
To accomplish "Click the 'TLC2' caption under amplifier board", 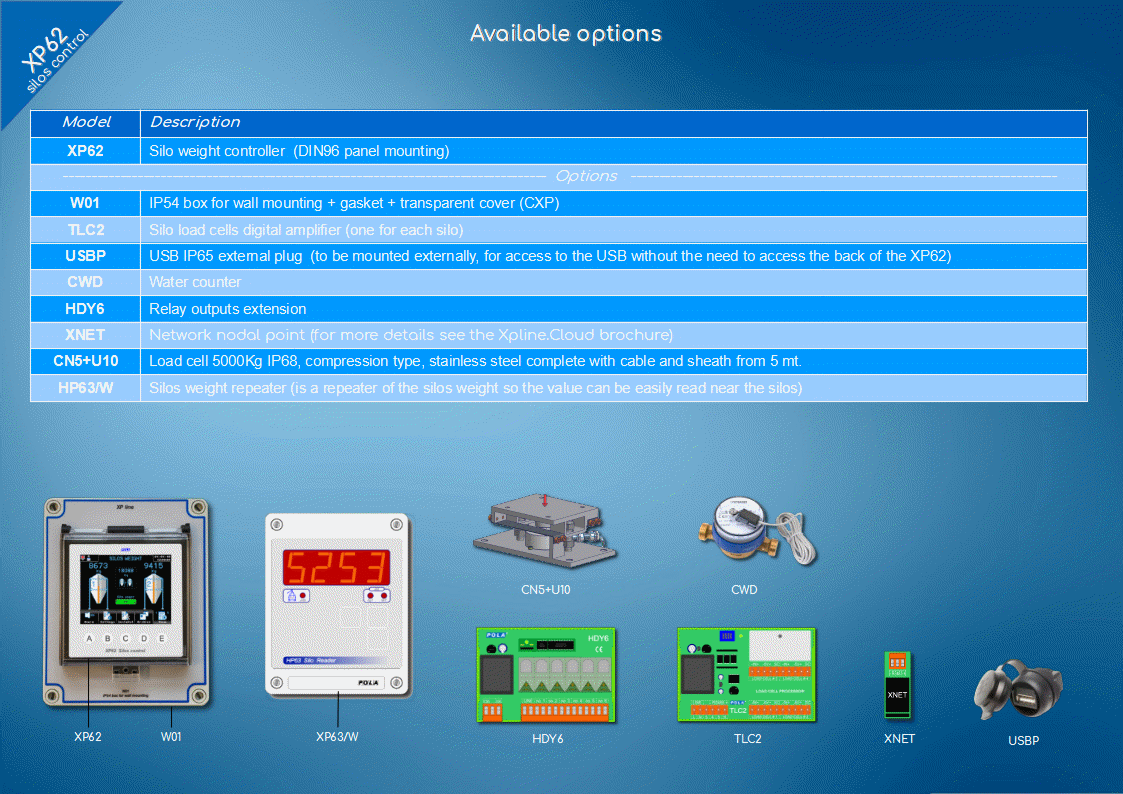I will tap(748, 739).
